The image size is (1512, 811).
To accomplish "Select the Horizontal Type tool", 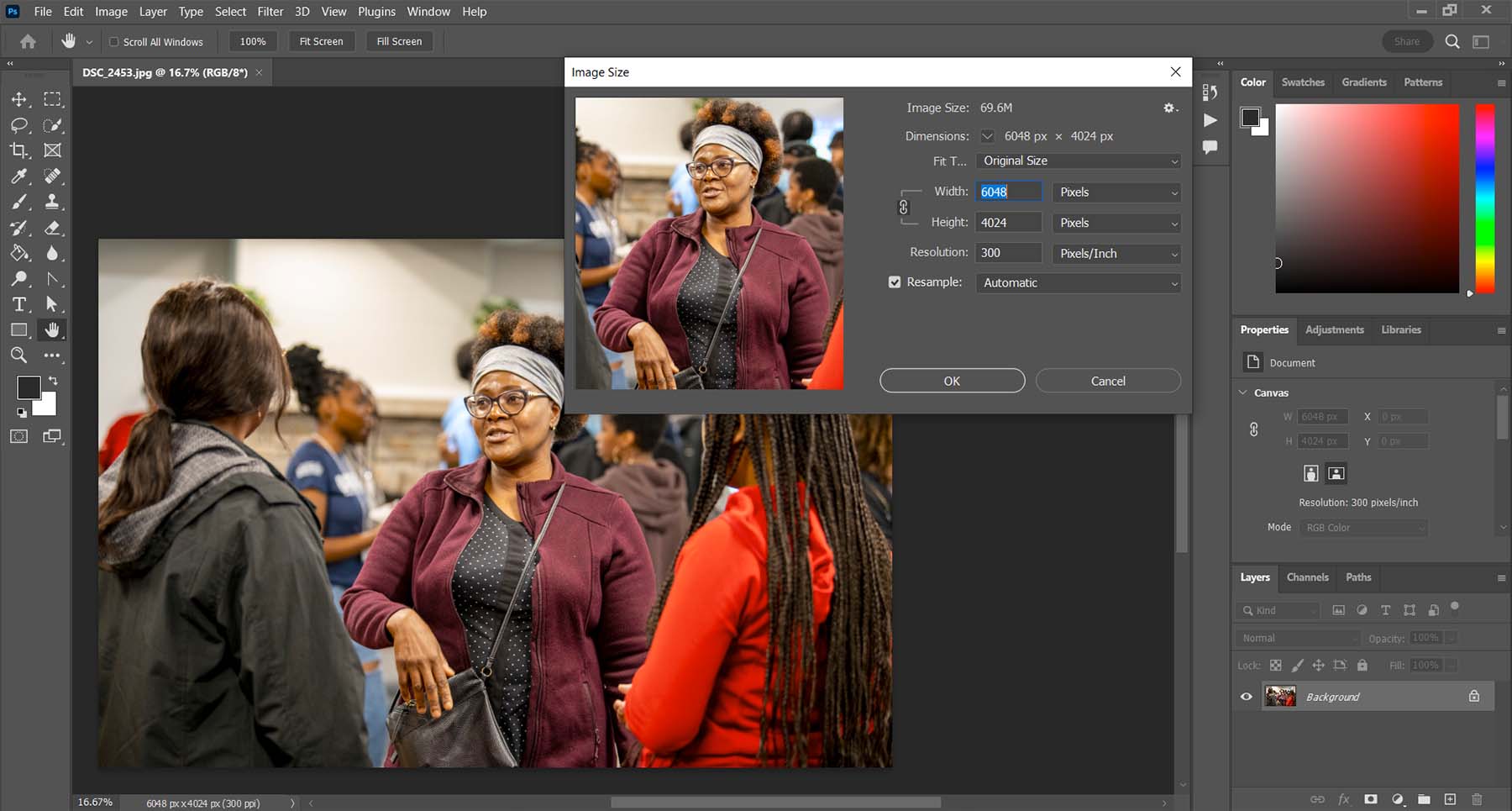I will coord(19,304).
